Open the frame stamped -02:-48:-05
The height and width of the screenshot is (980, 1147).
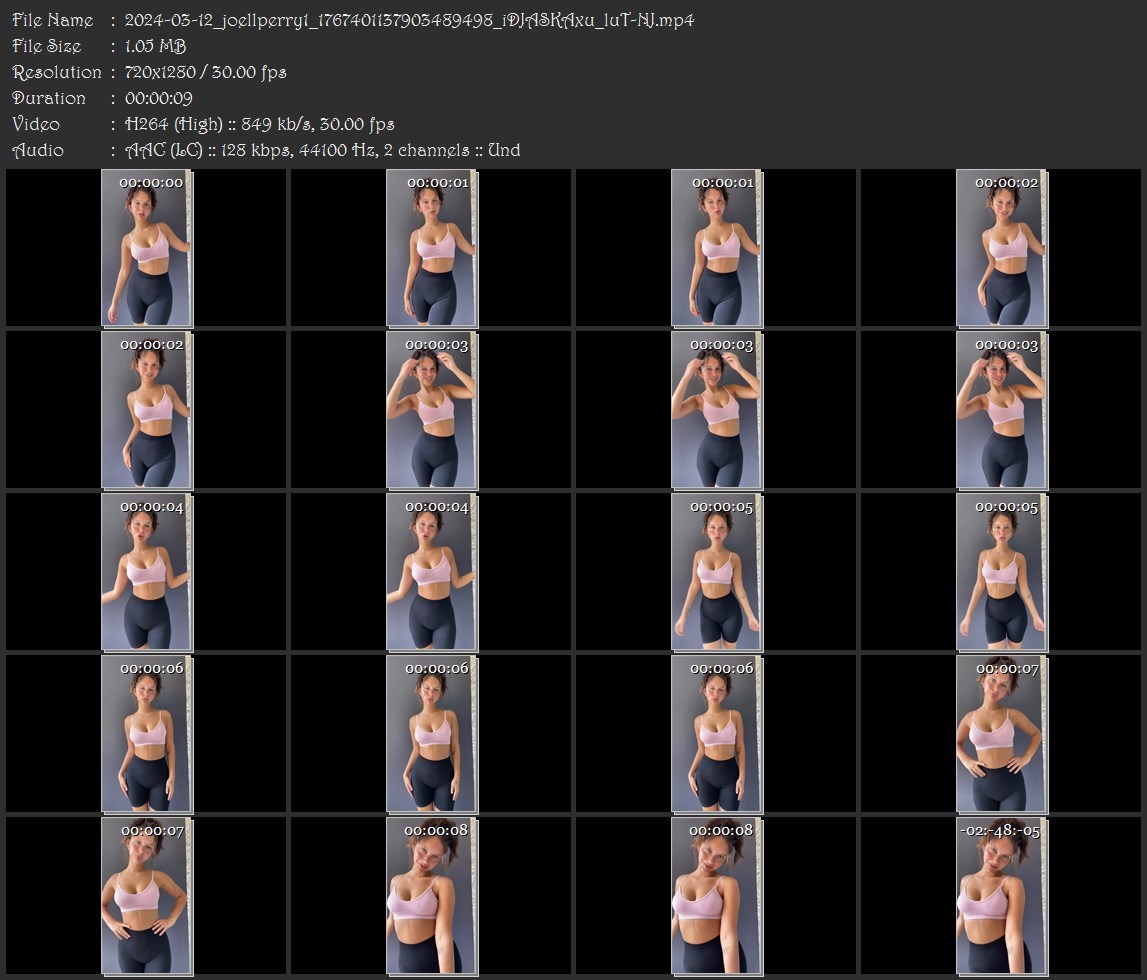(x=1001, y=896)
